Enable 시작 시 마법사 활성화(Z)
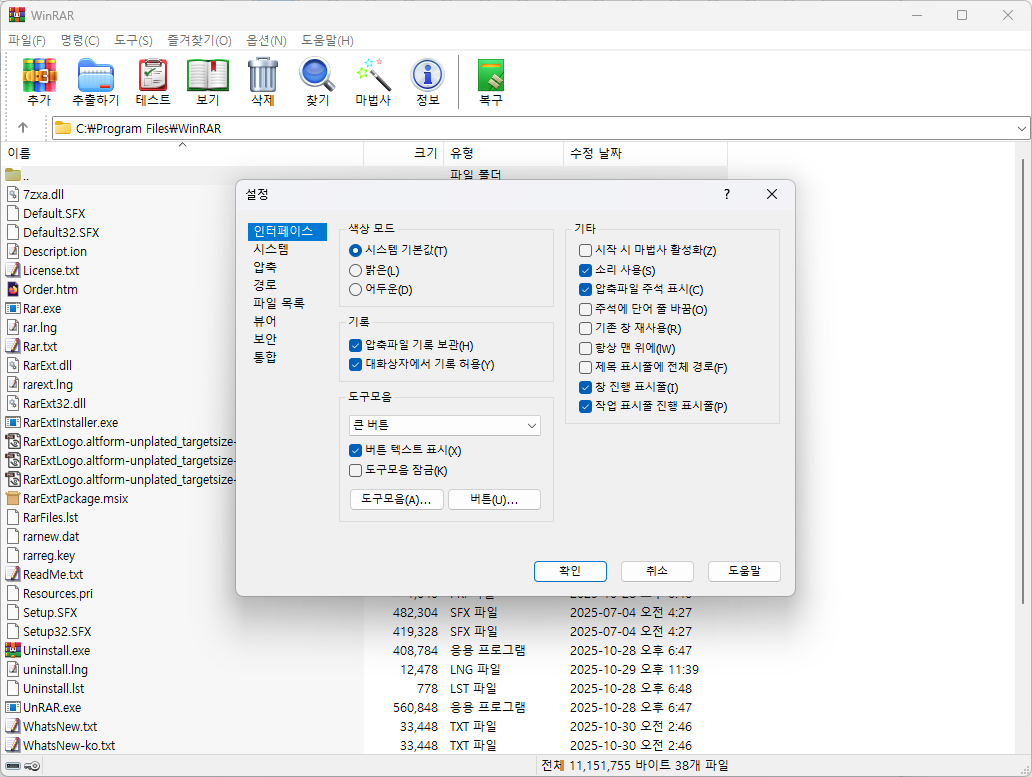This screenshot has height=777, width=1032. (585, 250)
